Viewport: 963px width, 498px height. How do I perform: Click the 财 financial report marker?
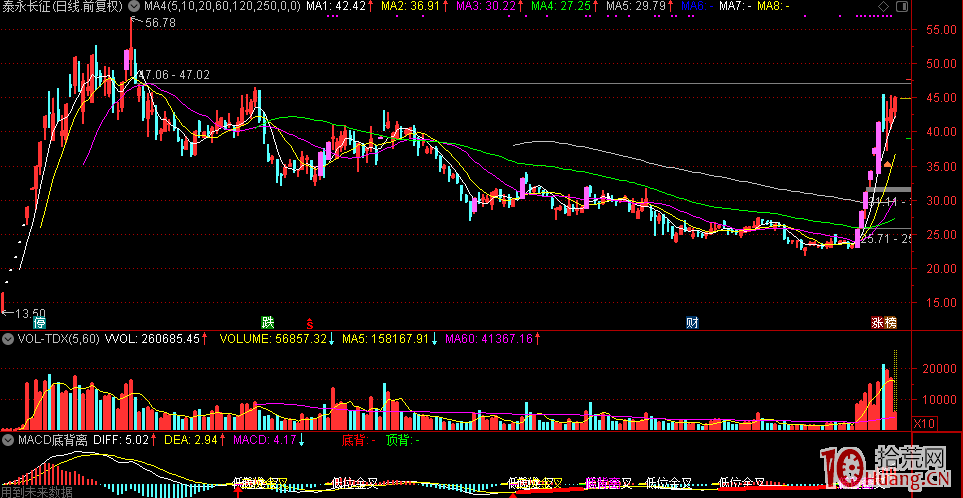(x=693, y=323)
